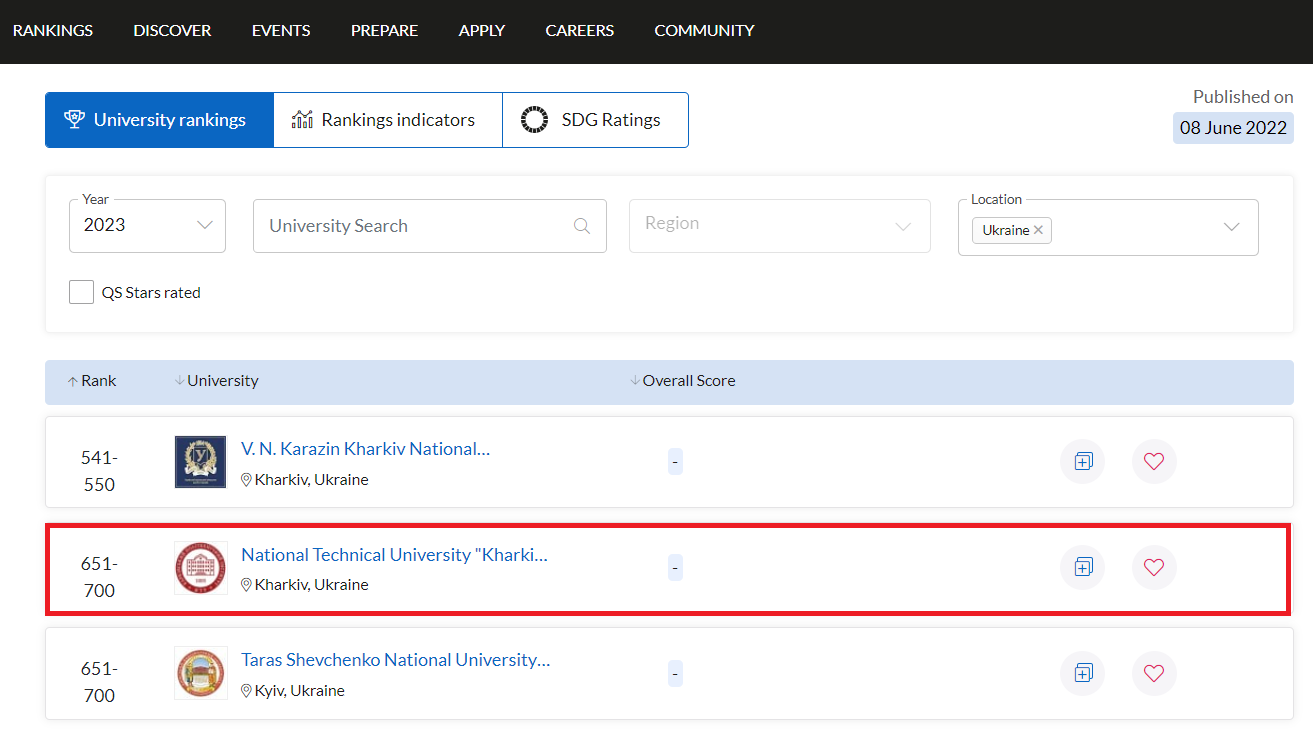
Task: Open the COMMUNITY menu
Action: (704, 31)
